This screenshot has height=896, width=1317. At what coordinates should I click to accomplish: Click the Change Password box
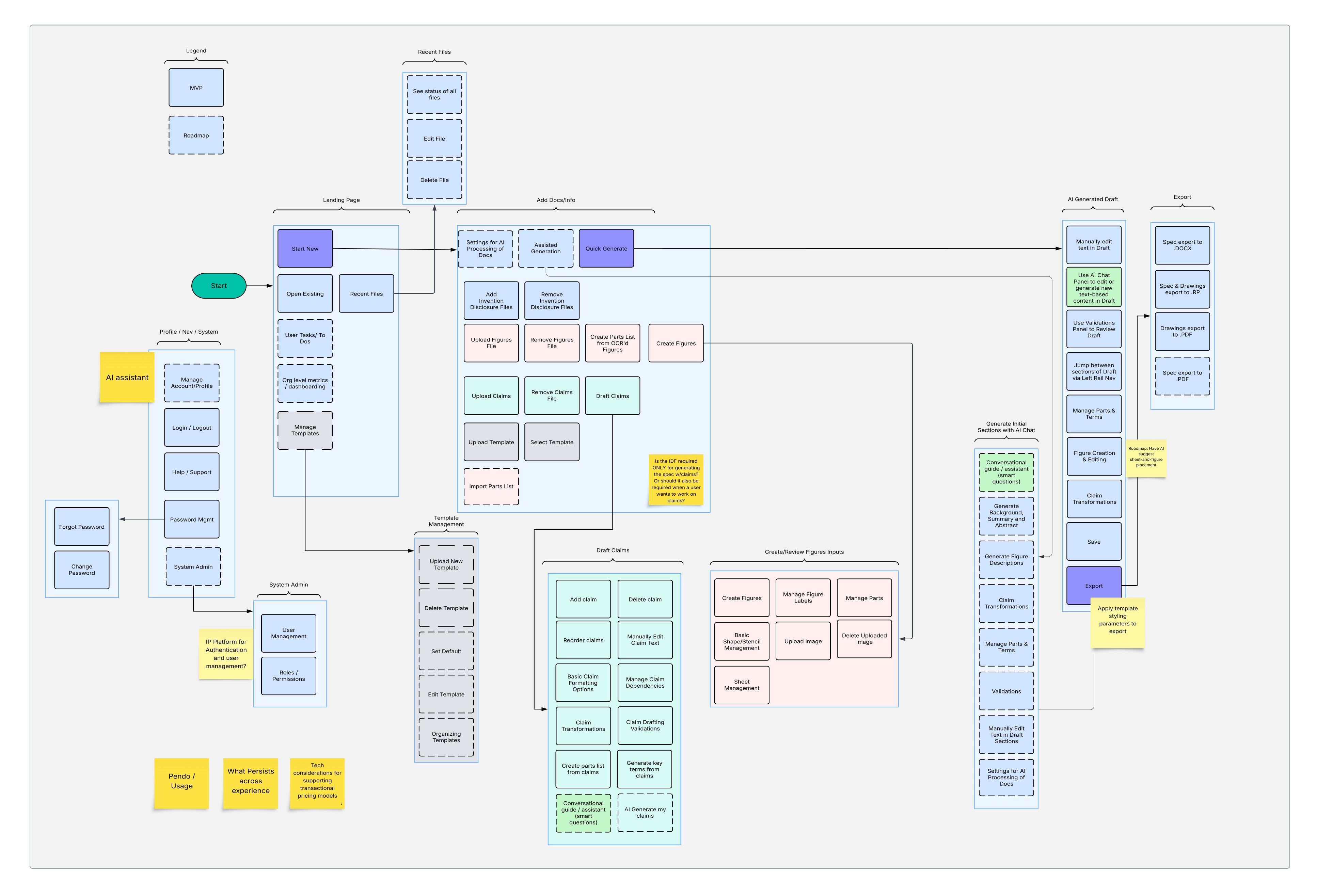tap(82, 570)
